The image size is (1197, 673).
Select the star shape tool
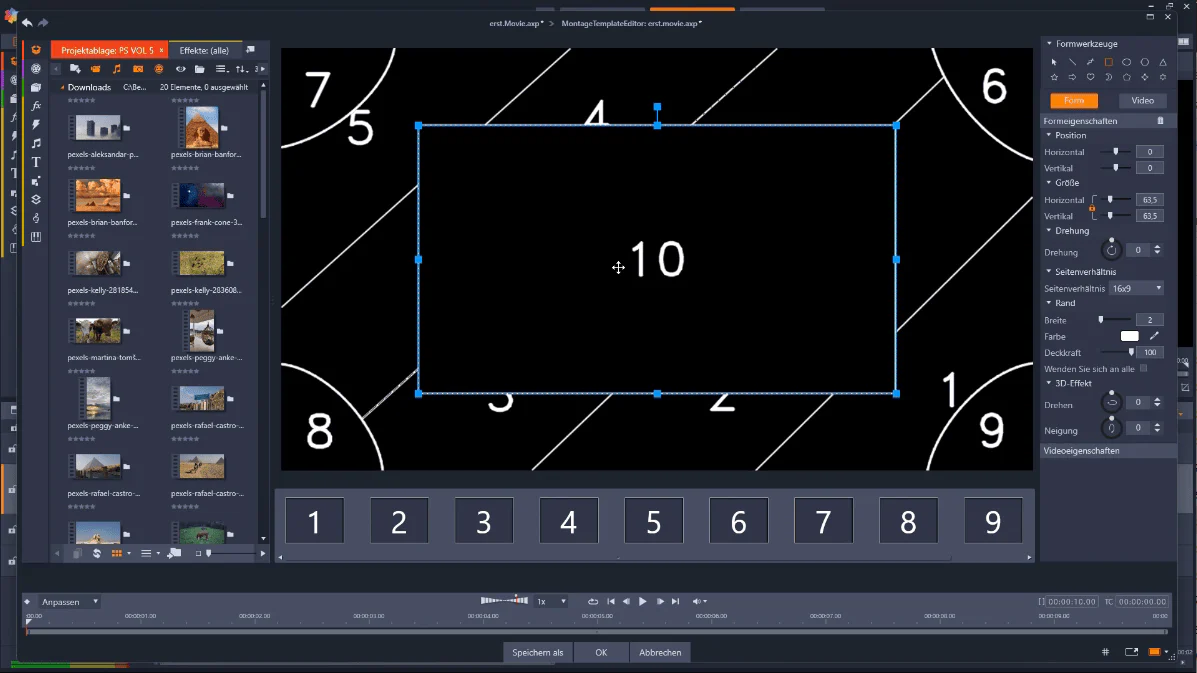[1053, 77]
